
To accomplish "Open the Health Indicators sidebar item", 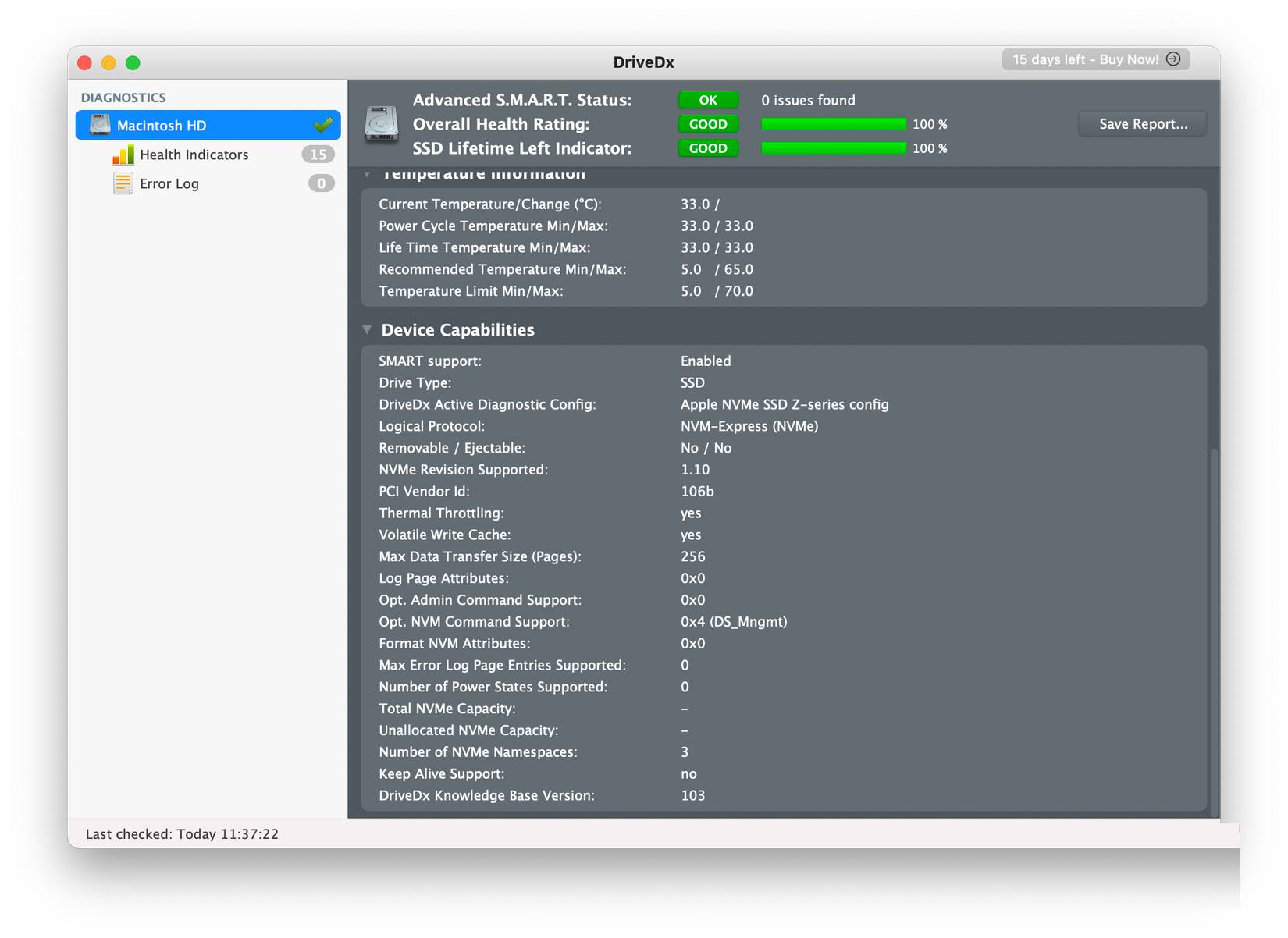I will point(194,155).
